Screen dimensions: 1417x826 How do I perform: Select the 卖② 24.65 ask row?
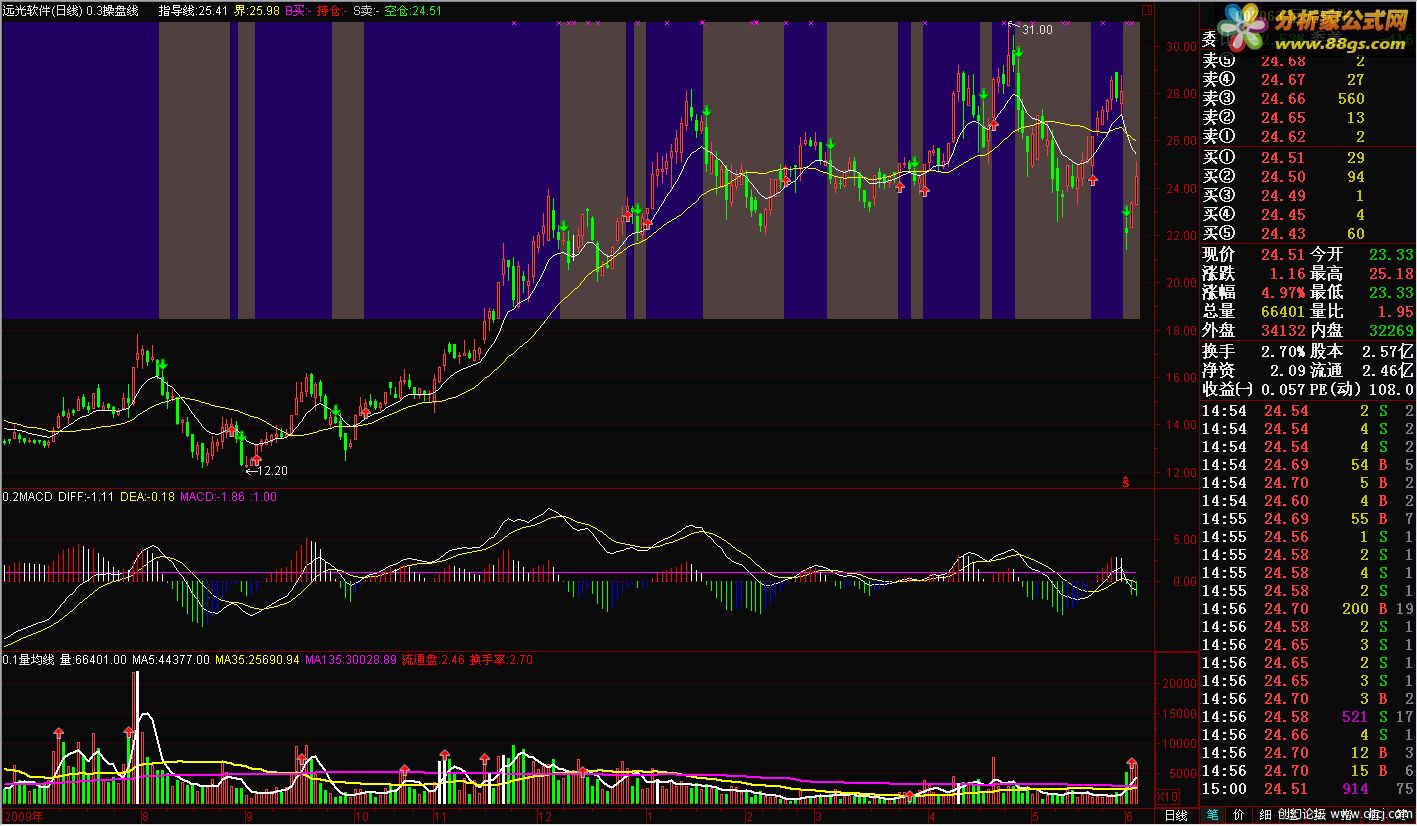coord(1308,117)
